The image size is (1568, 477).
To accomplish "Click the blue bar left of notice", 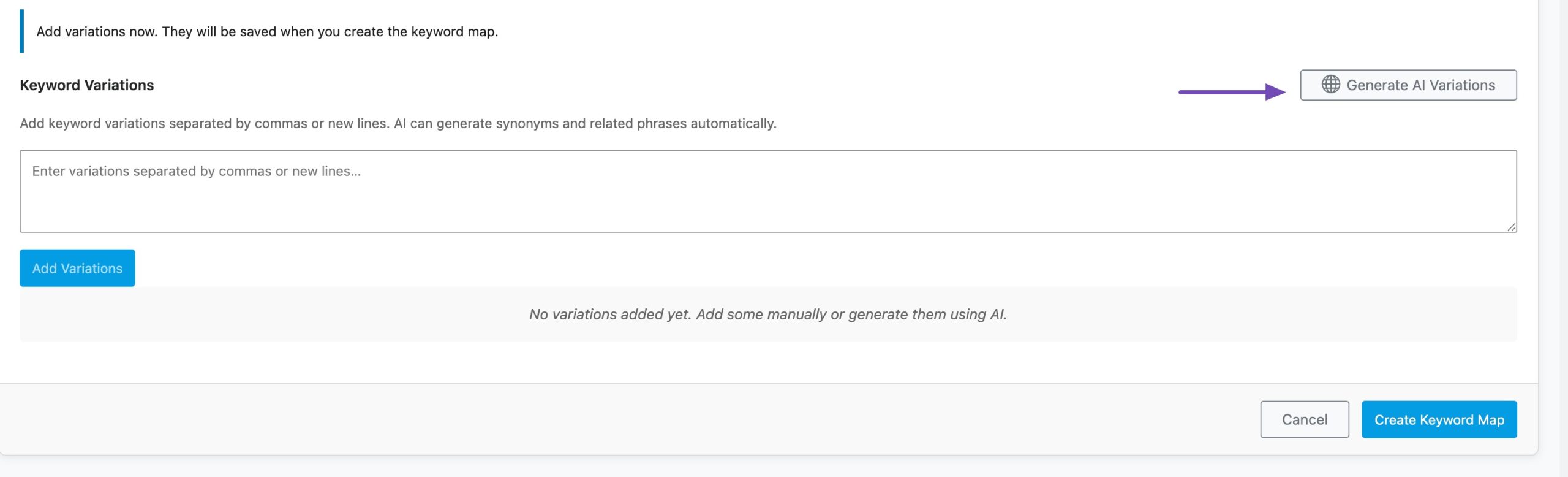I will (x=22, y=31).
